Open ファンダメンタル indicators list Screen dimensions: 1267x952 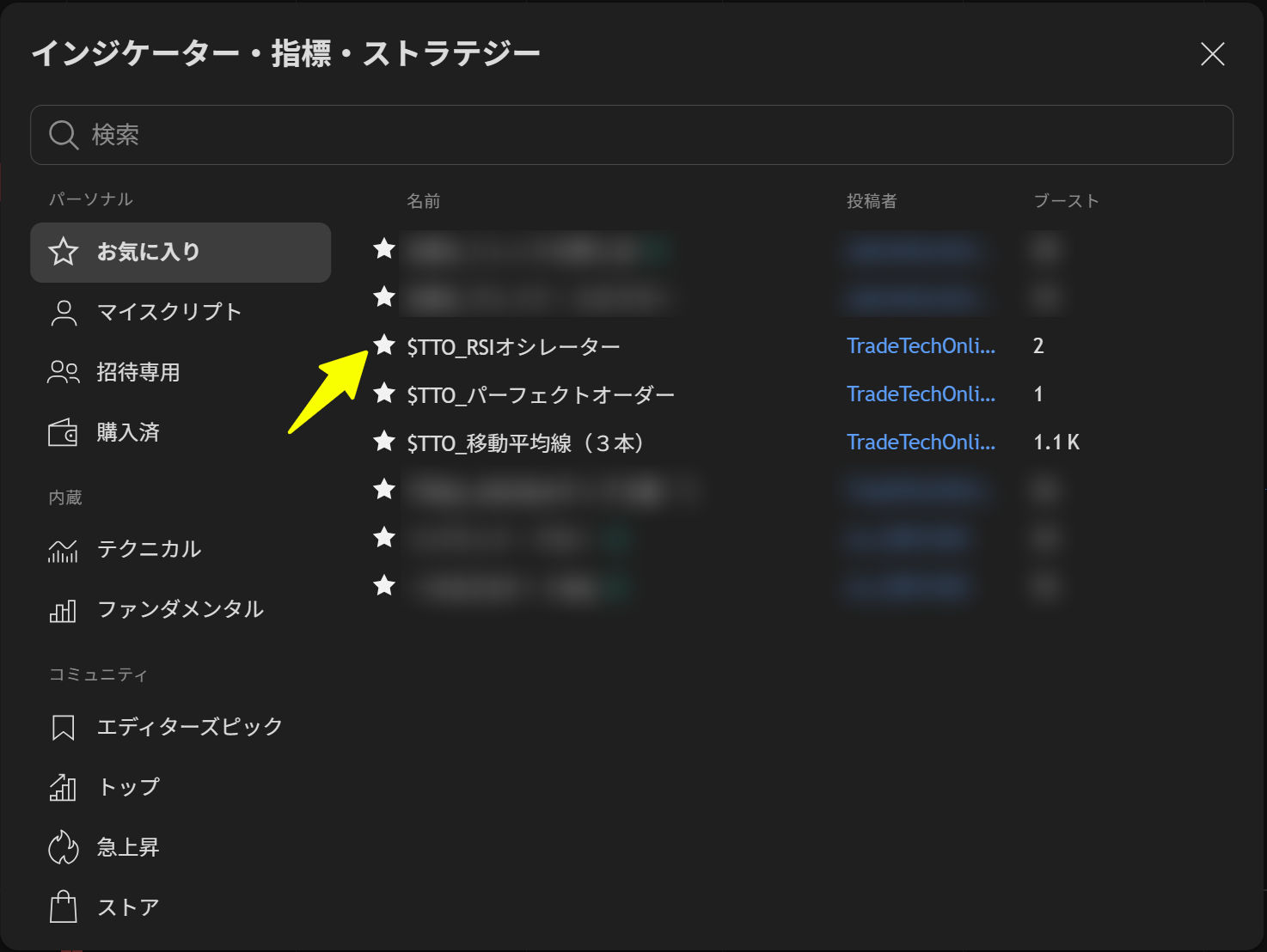coord(181,610)
